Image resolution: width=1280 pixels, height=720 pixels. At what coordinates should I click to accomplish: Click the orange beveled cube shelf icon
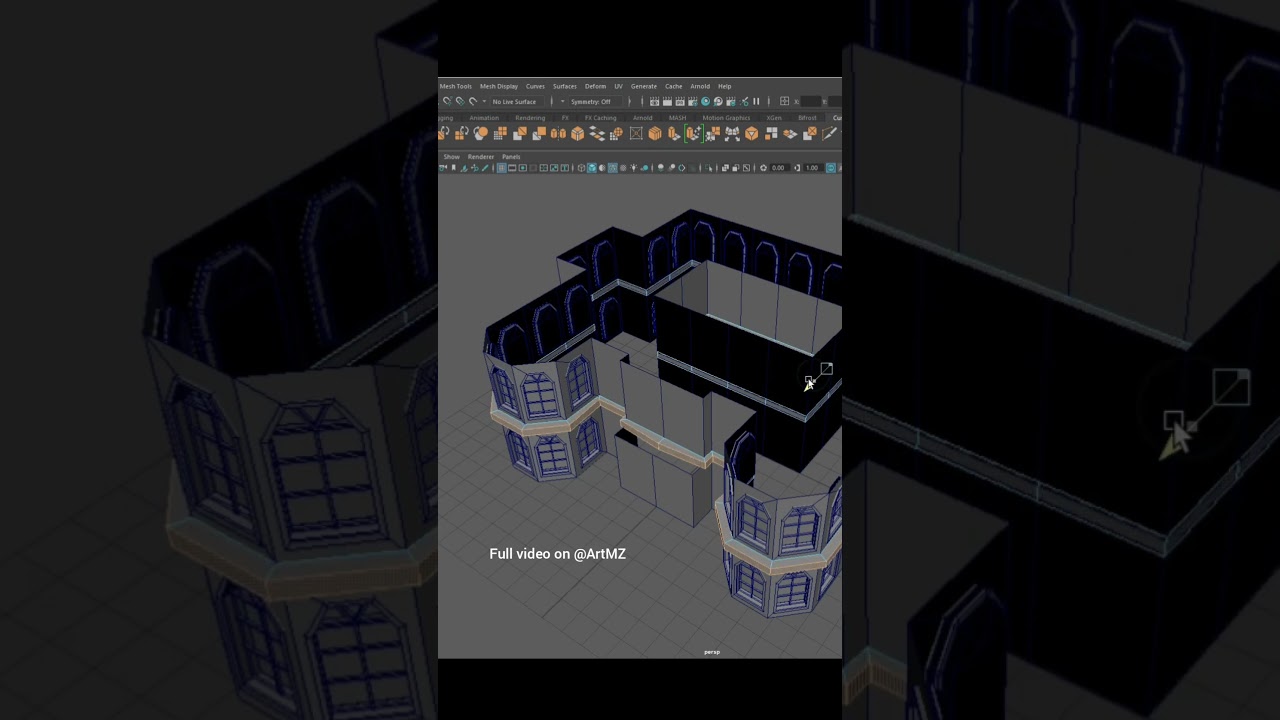click(577, 133)
